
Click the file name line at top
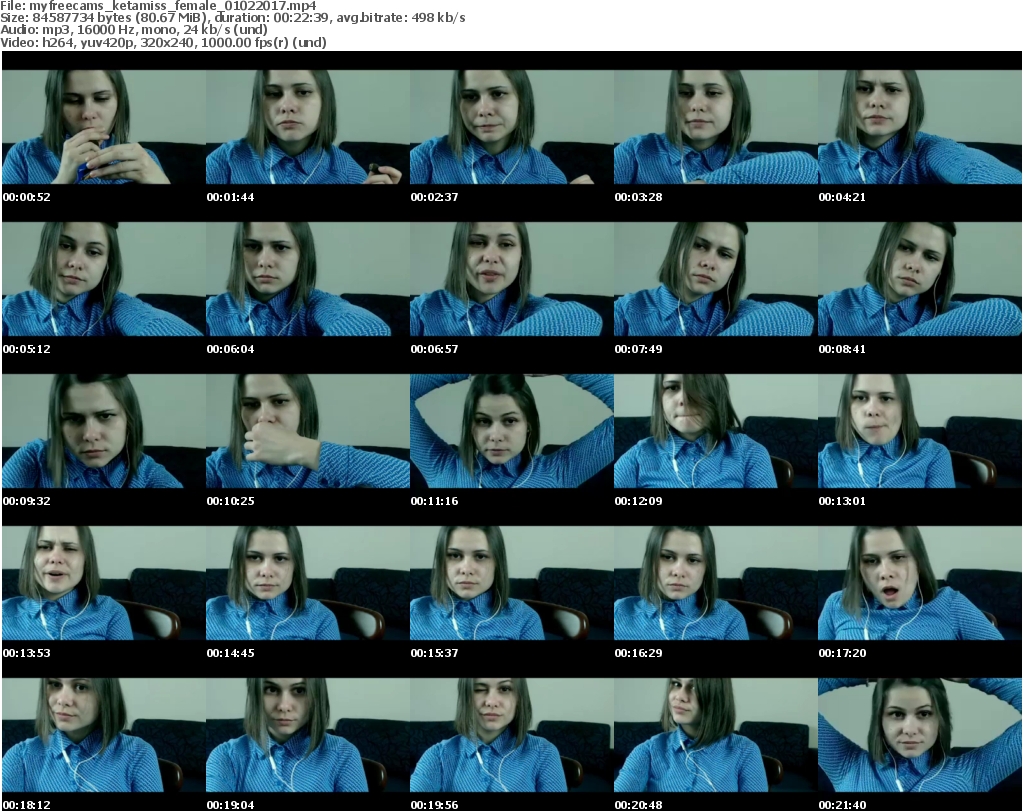[159, 6]
